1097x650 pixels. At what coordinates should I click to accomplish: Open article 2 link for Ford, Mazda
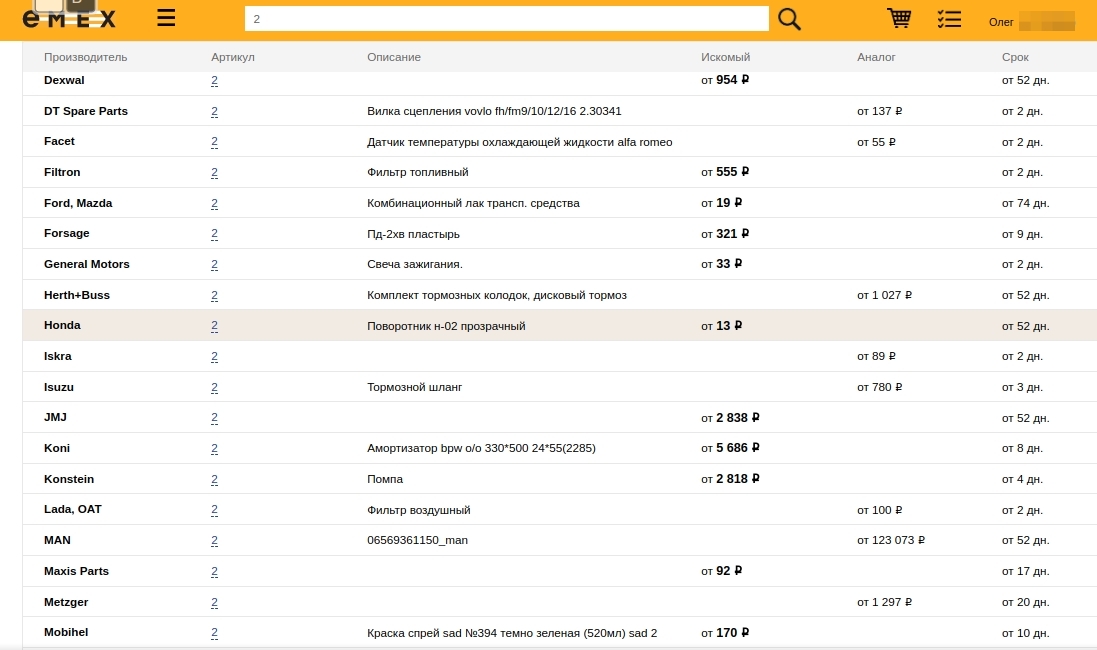[x=214, y=204]
